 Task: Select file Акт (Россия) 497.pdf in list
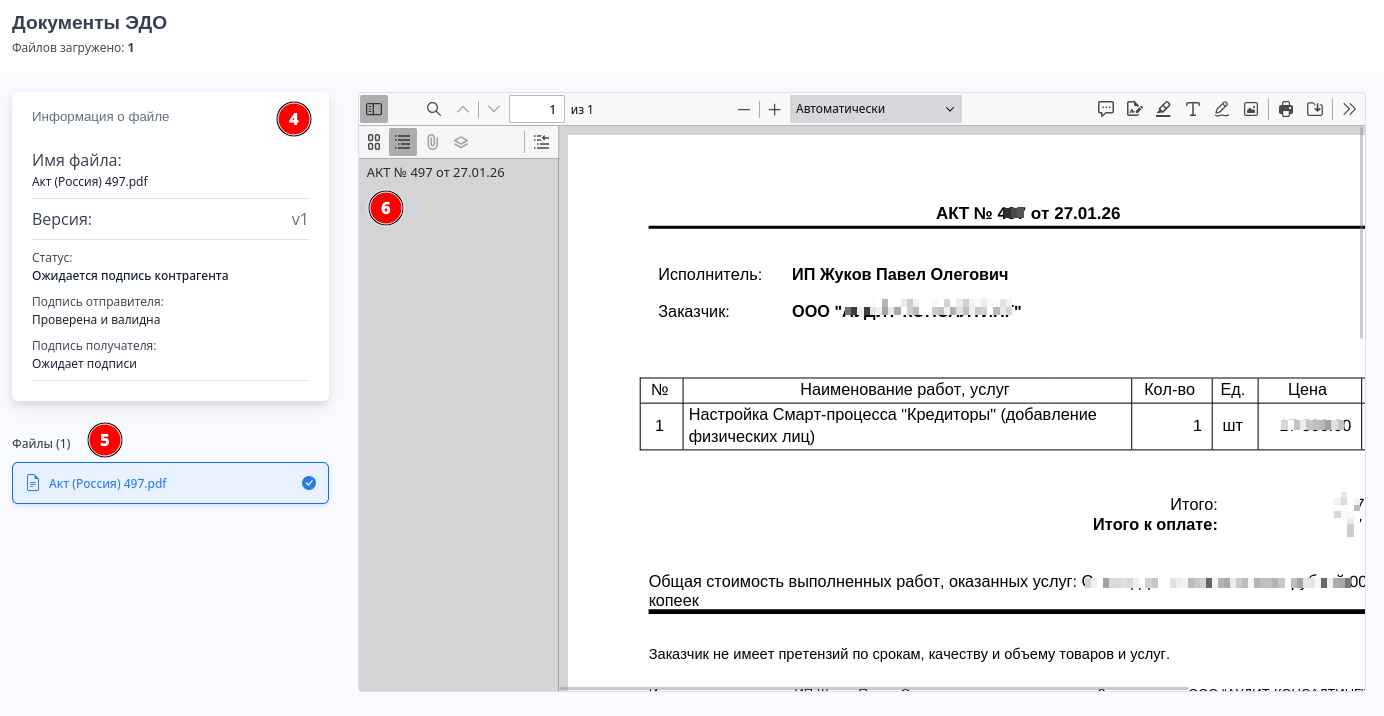pyautogui.click(x=170, y=483)
